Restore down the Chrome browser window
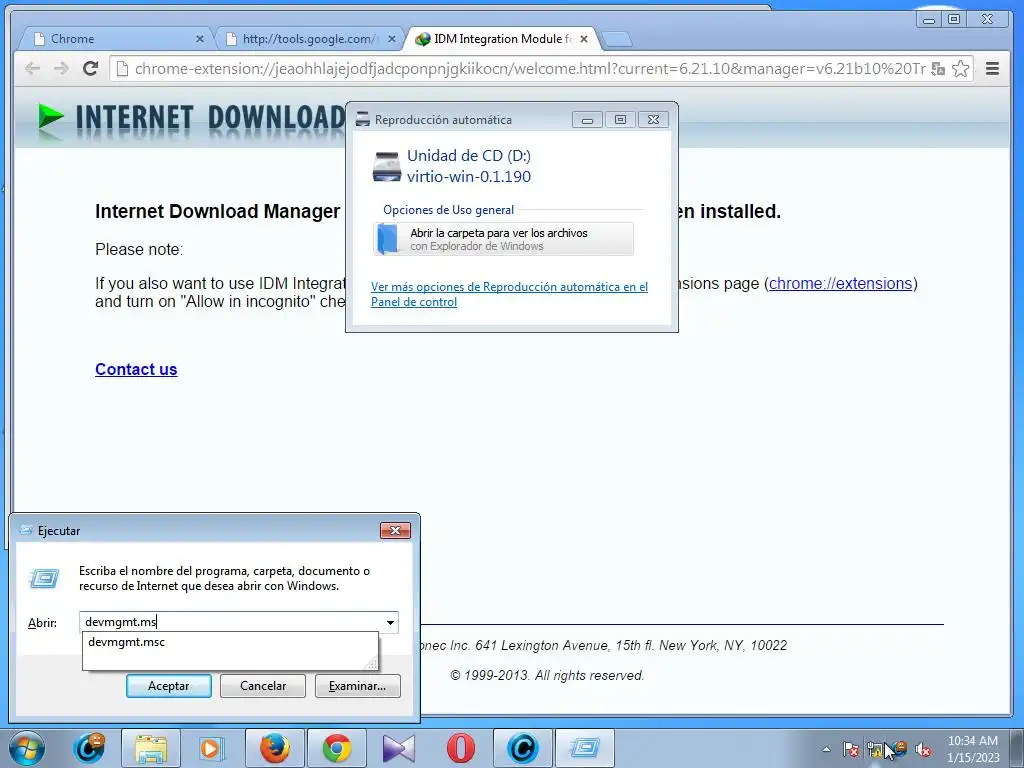This screenshot has width=1024, height=768. pos(954,20)
